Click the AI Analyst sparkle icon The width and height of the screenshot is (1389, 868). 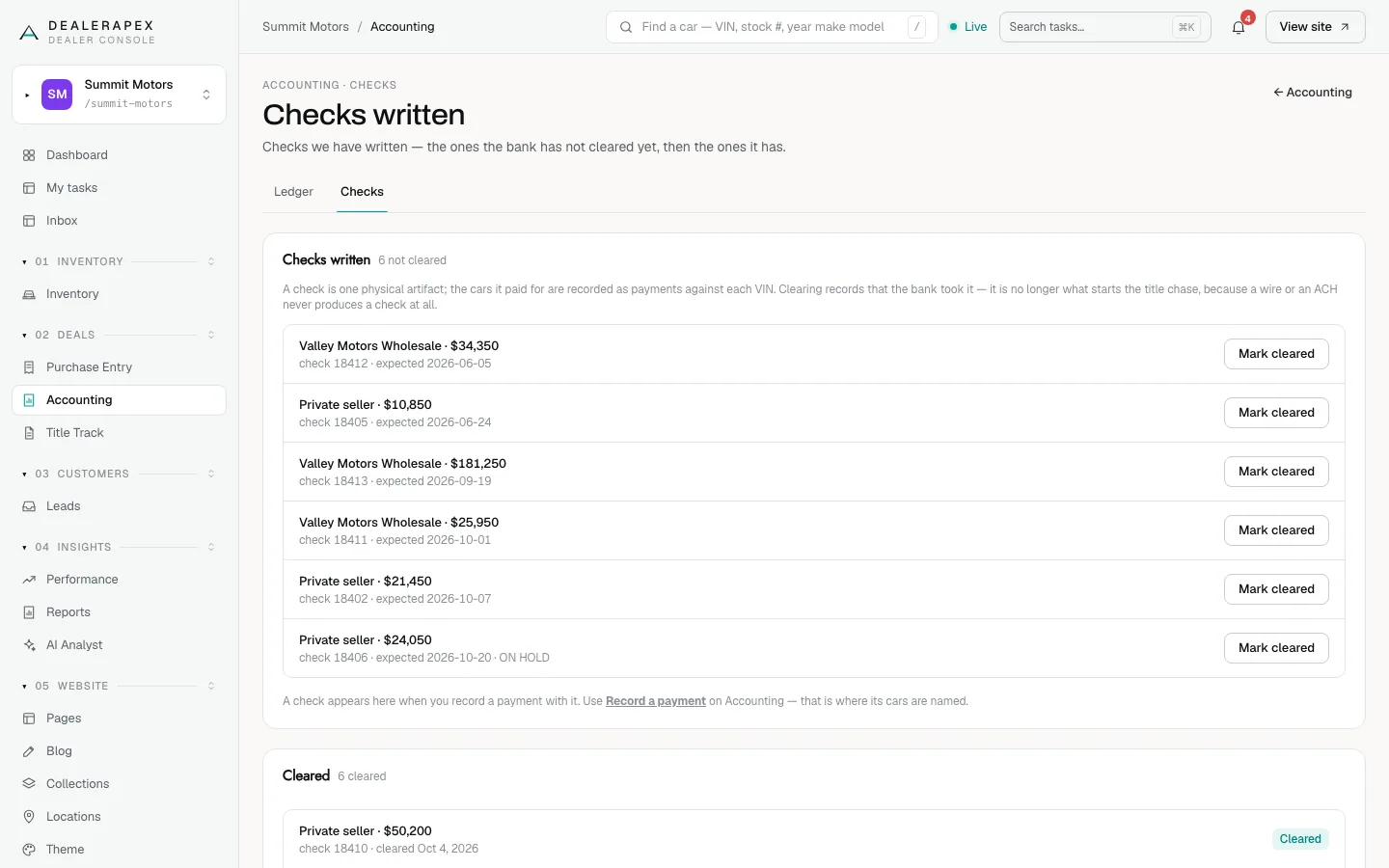coord(29,645)
